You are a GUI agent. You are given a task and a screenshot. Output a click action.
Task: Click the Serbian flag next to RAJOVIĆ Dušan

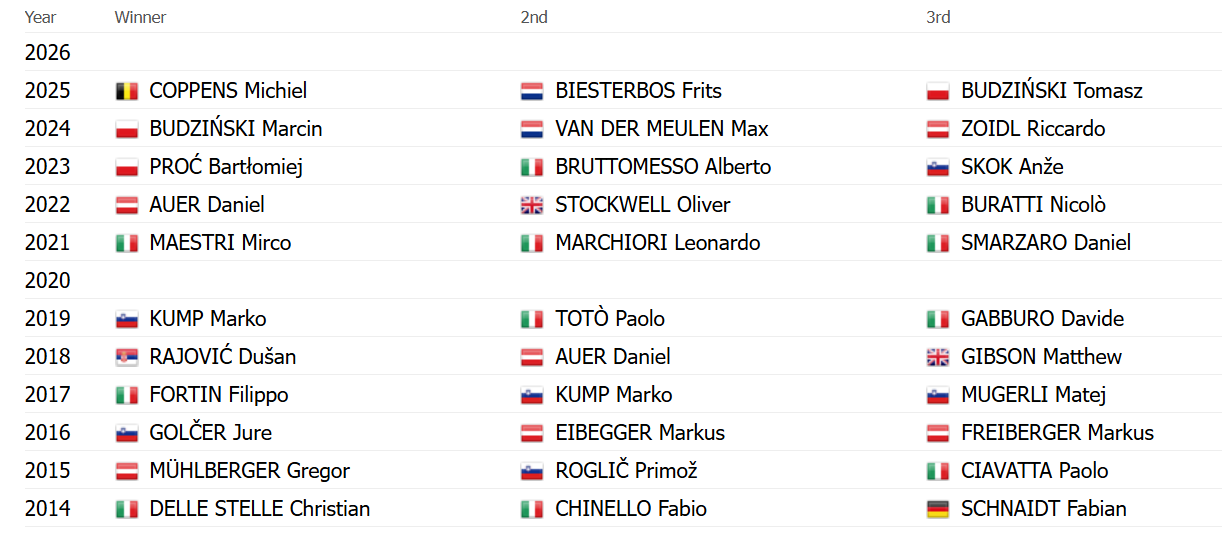(126, 357)
